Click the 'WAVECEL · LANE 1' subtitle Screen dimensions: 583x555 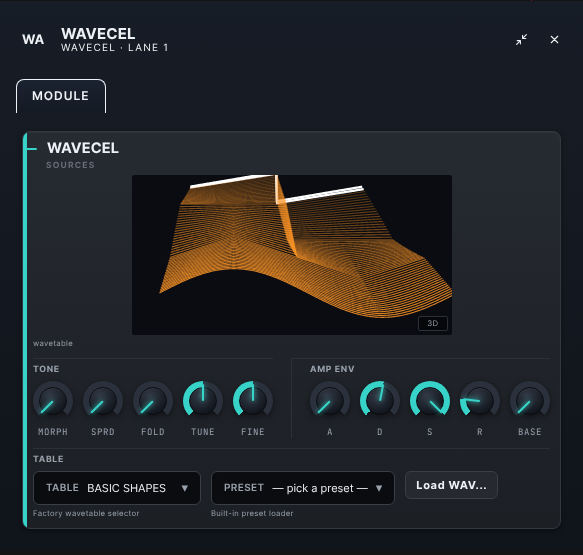click(x=115, y=48)
